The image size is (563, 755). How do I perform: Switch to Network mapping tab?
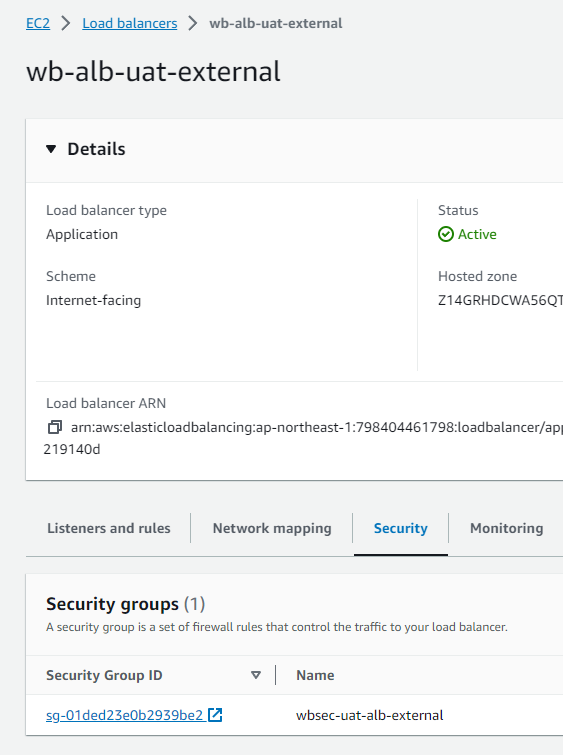coord(272,528)
